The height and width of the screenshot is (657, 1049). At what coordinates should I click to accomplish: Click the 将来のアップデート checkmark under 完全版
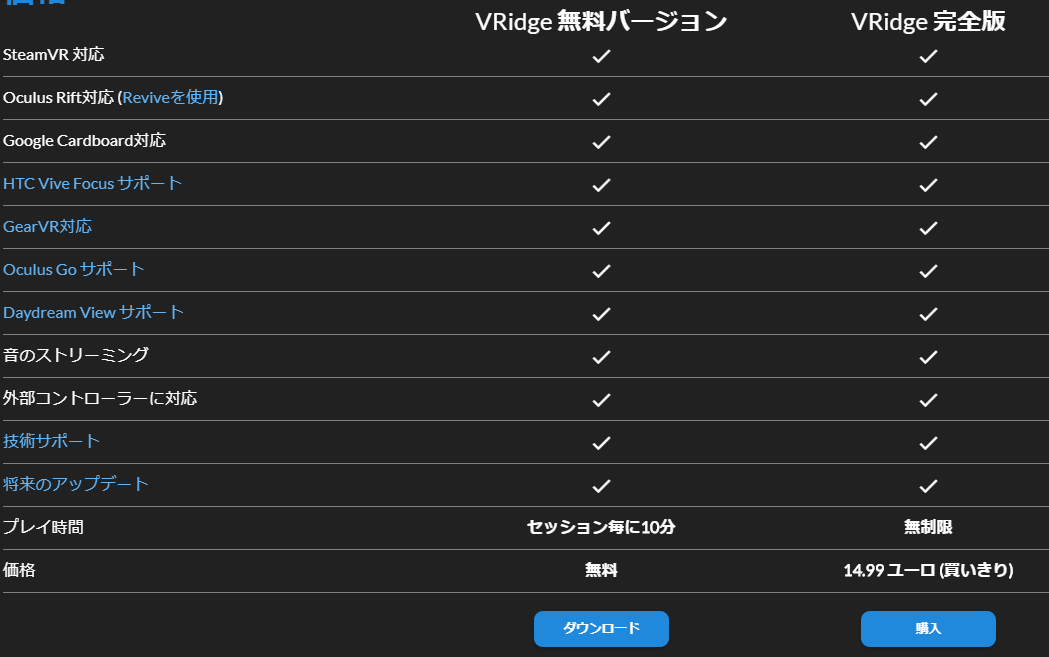tap(928, 485)
